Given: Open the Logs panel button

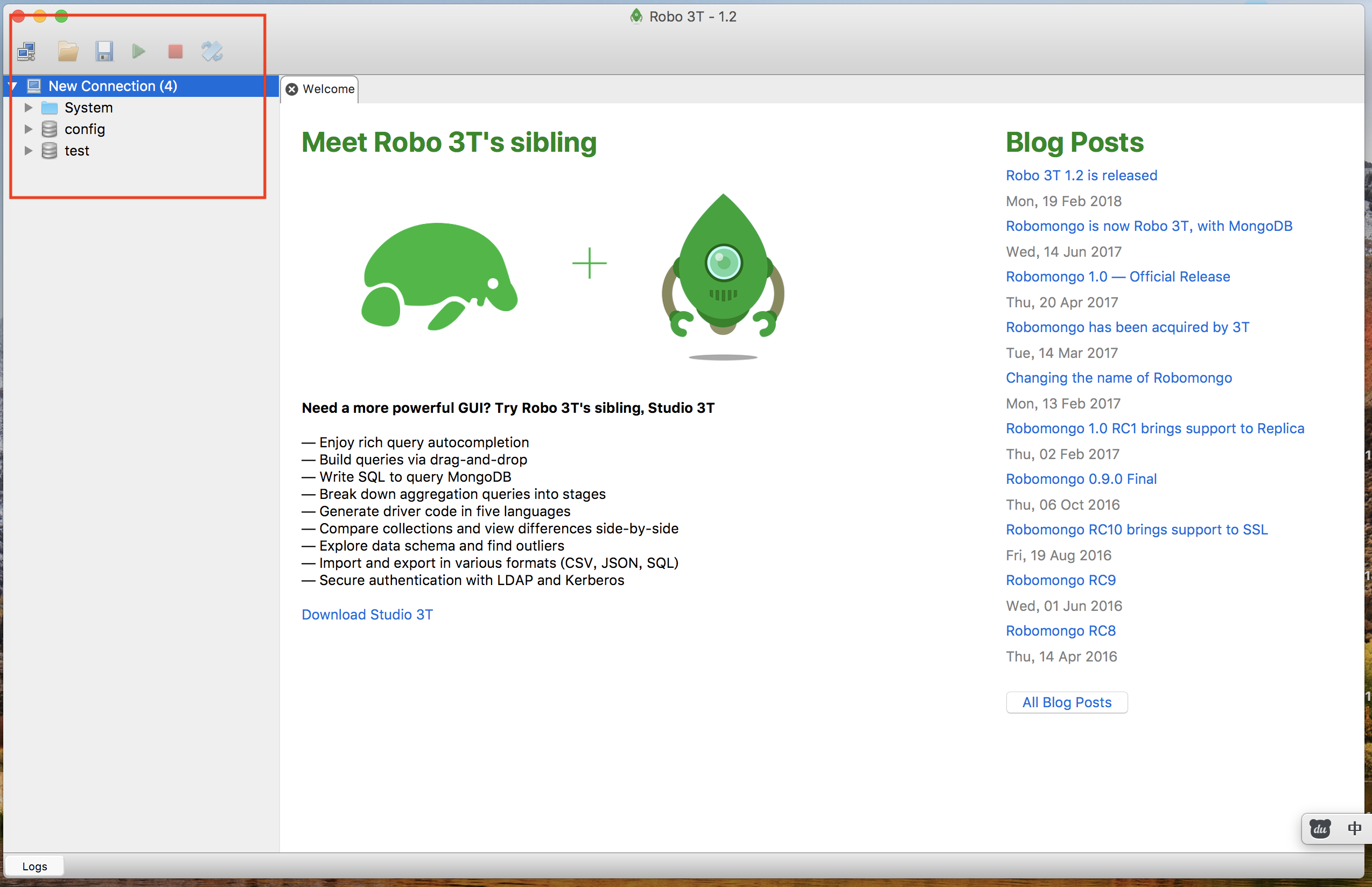Looking at the screenshot, I should tap(34, 866).
